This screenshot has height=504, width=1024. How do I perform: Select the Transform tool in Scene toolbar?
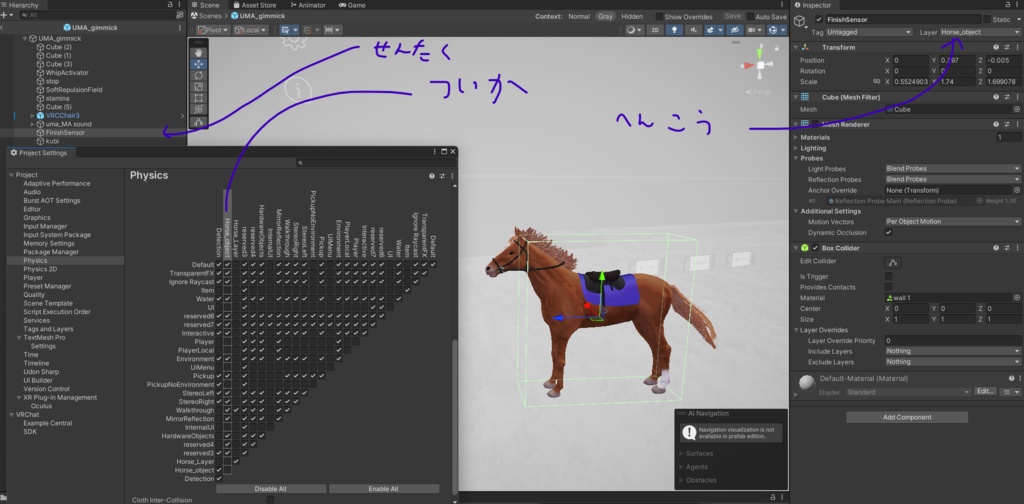coord(199,110)
